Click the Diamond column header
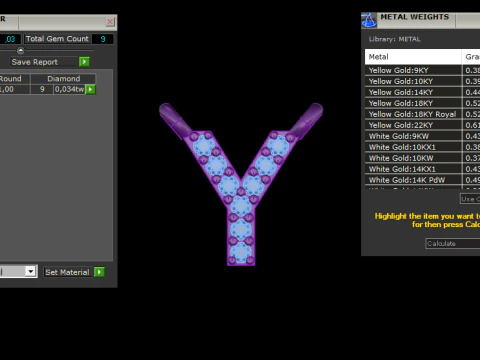This screenshot has height=360, width=480. pos(63,79)
